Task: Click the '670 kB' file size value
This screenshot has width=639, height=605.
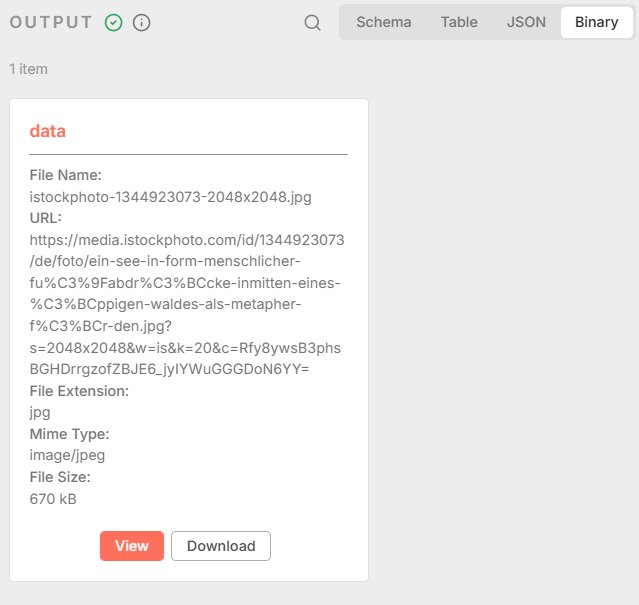Action: pyautogui.click(x=53, y=498)
